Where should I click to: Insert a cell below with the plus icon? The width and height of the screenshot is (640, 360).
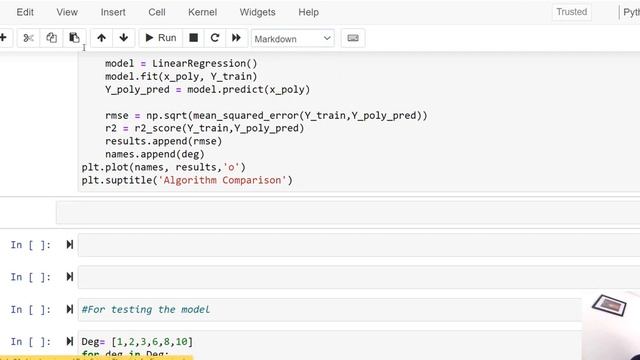(x=3, y=38)
